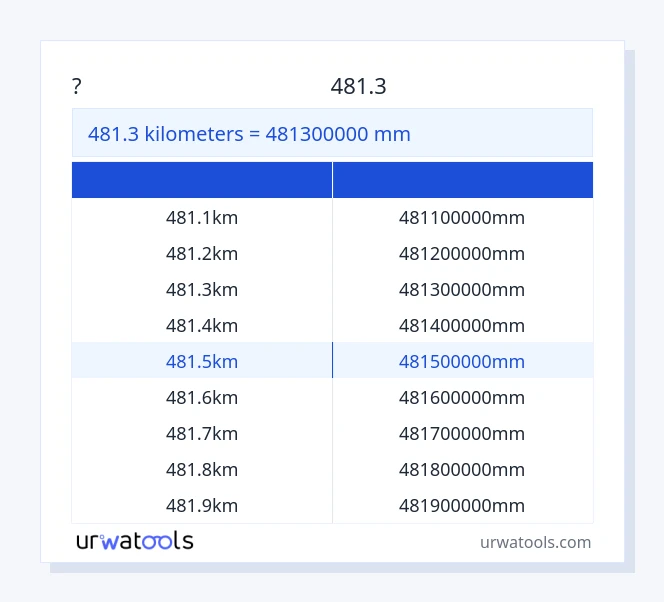Click the 481.3 value at top
This screenshot has width=664, height=602.
point(358,87)
